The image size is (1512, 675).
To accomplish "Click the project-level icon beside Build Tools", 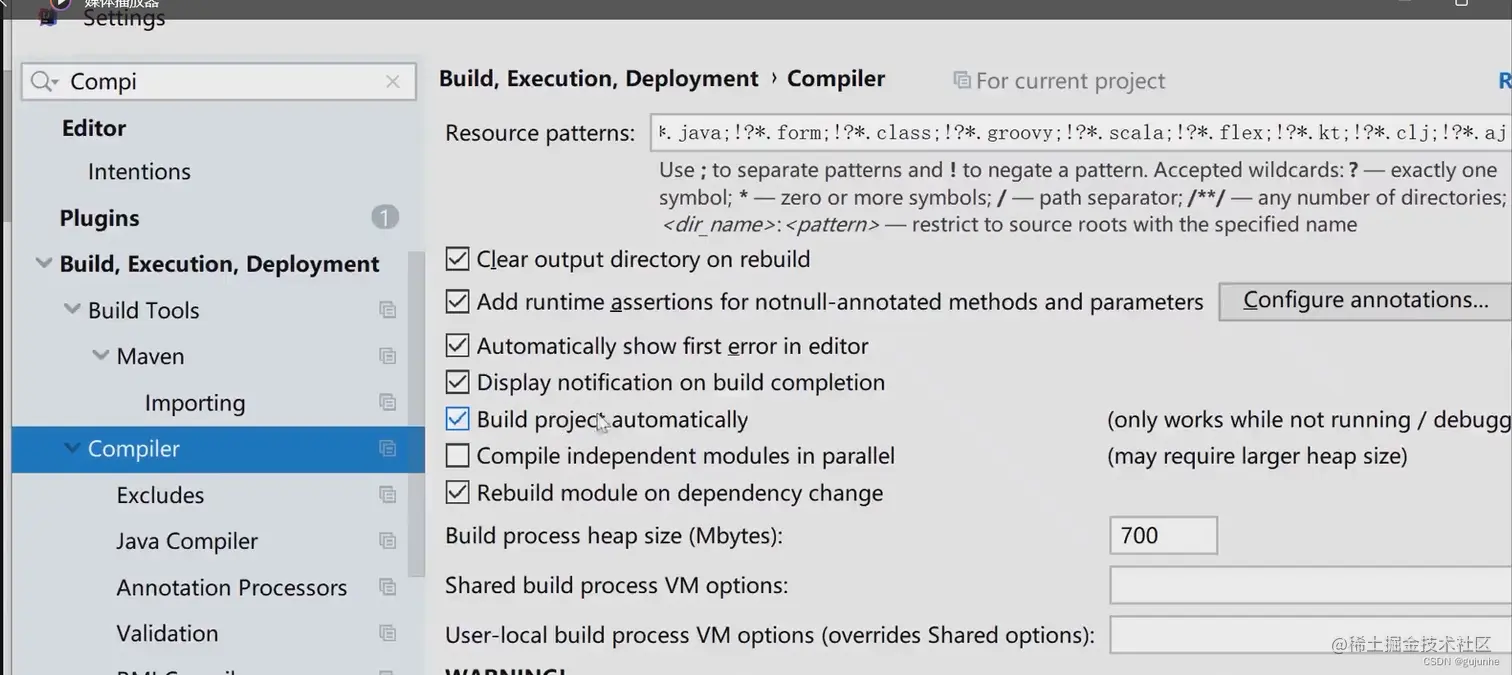I will 388,310.
